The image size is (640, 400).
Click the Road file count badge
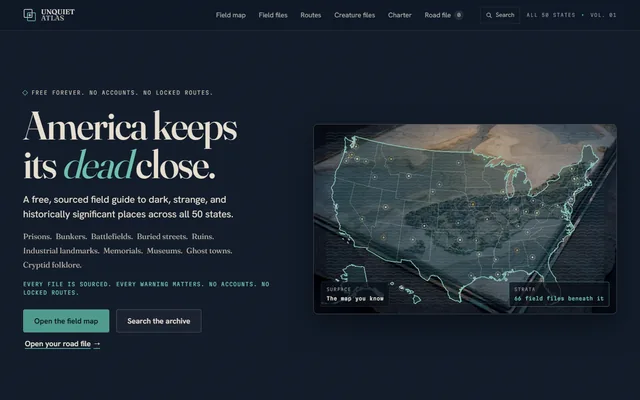tap(459, 15)
